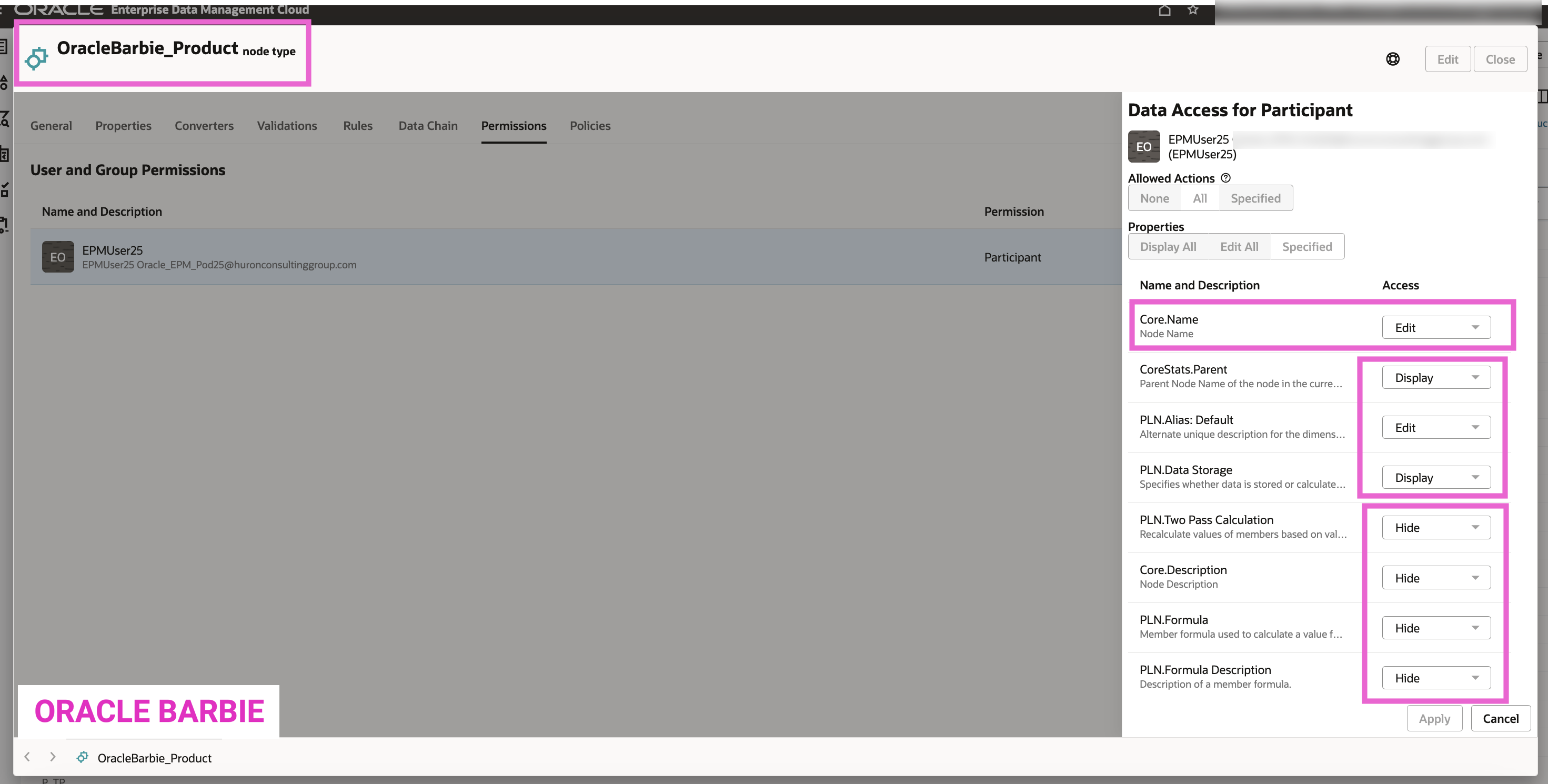
Task: Click OracleBarbie_Product tab in bottom bar
Action: coord(154,758)
